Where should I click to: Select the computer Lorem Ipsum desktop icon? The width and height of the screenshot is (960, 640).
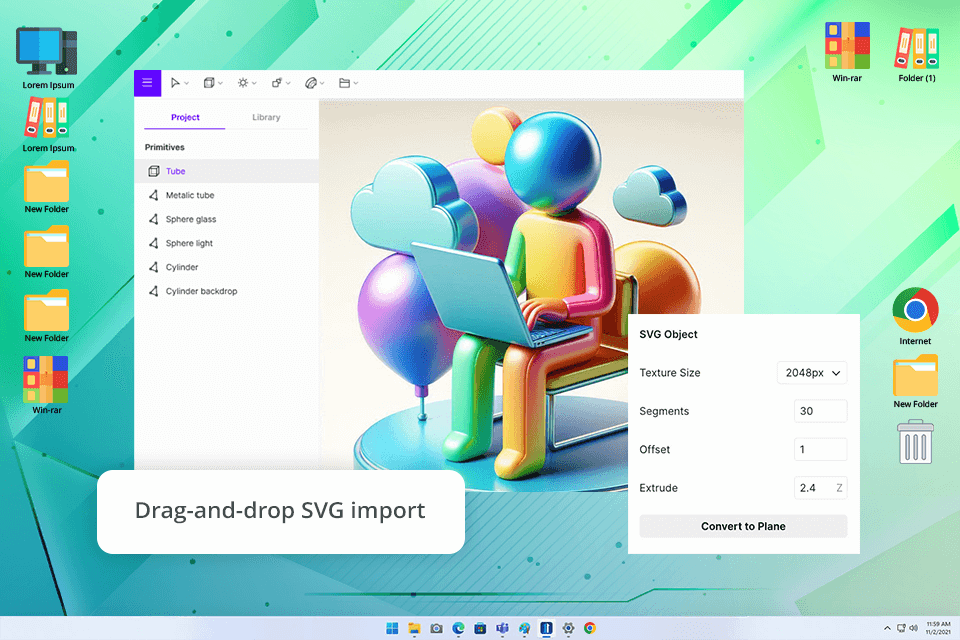coord(48,58)
